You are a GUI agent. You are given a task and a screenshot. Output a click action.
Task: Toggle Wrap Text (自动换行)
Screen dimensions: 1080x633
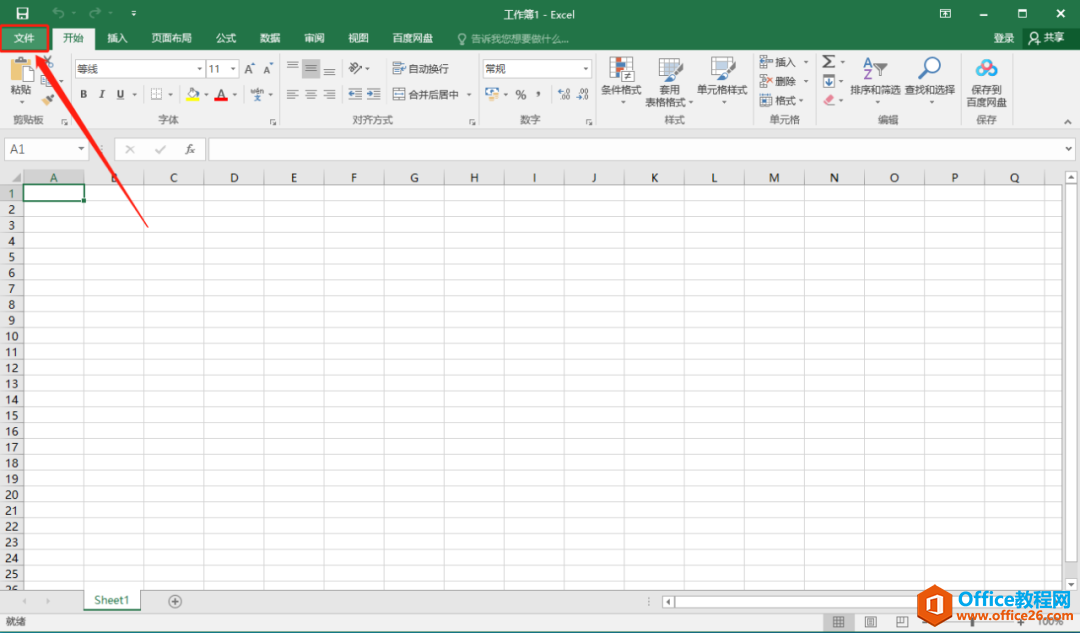coord(420,68)
